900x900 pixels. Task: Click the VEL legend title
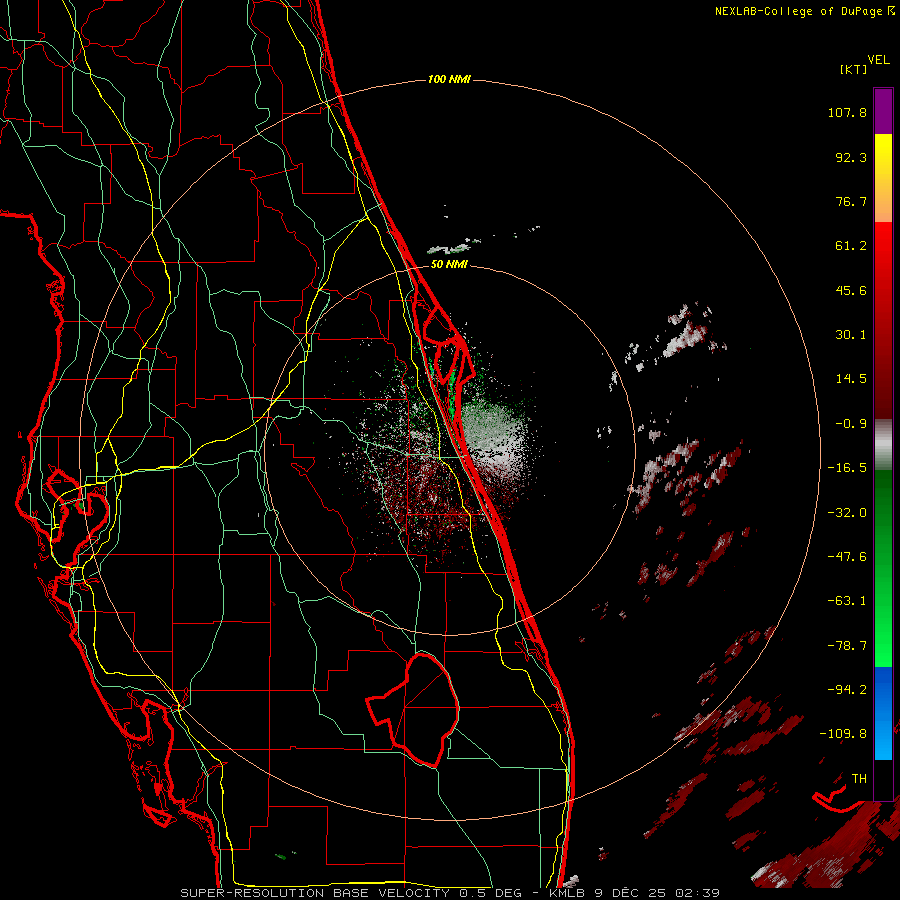click(x=878, y=60)
